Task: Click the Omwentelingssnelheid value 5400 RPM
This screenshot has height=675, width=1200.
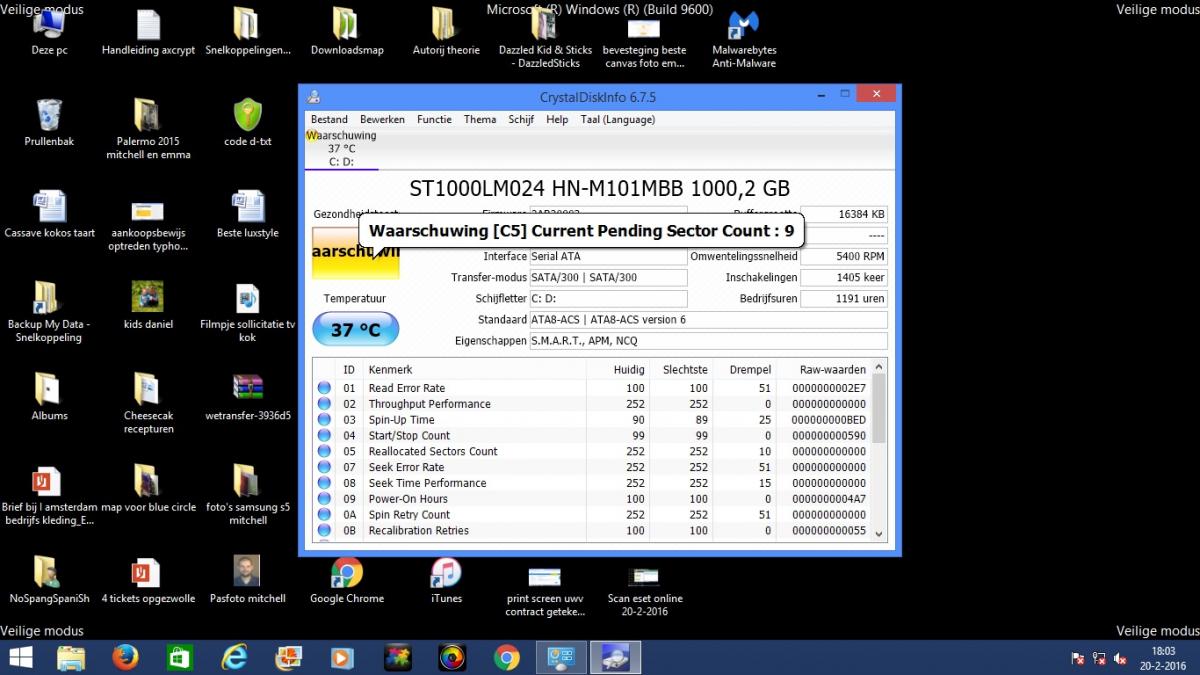Action: [x=844, y=256]
